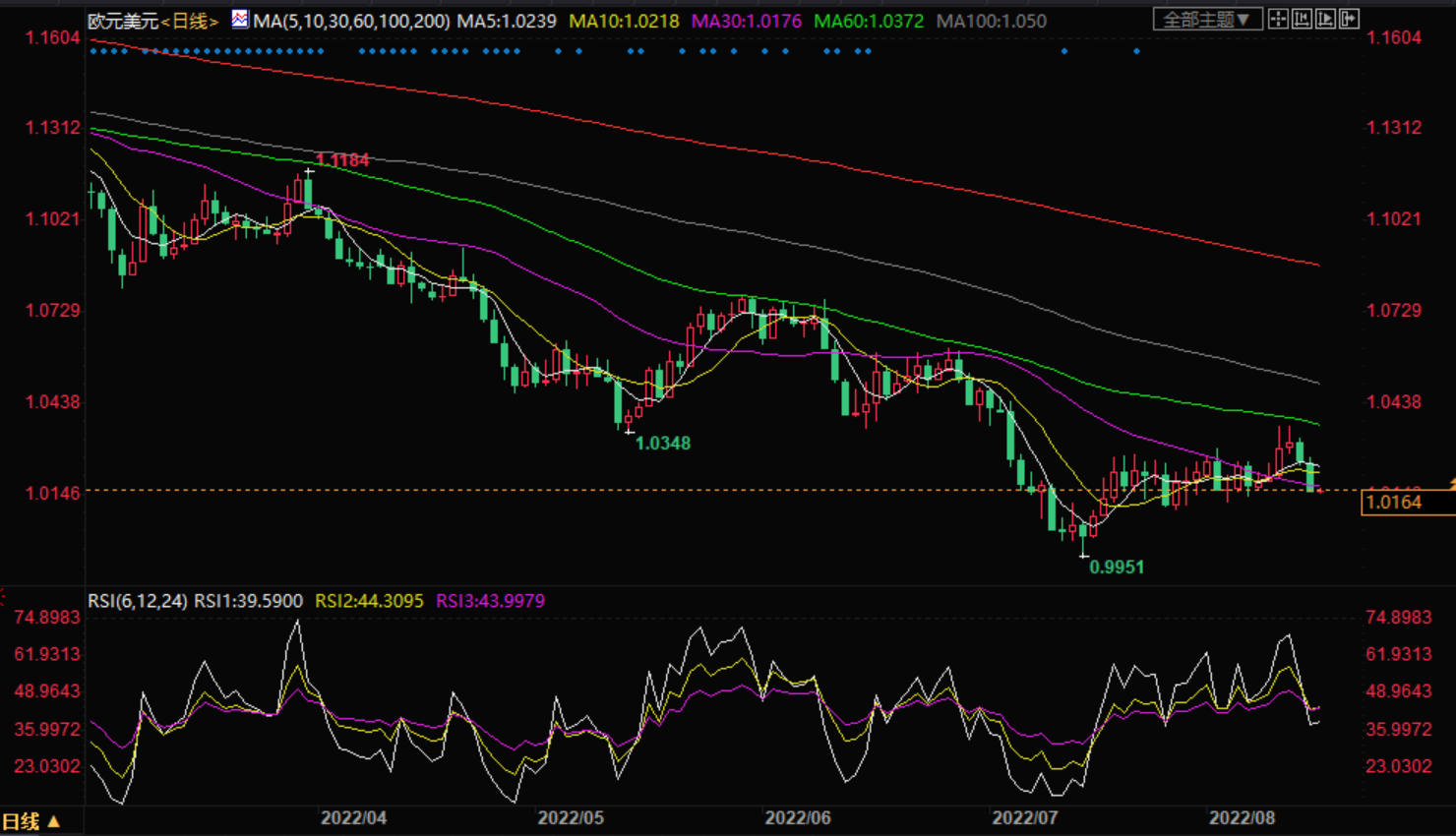
Task: Click the 1.0348 low price label
Action: pos(663,443)
